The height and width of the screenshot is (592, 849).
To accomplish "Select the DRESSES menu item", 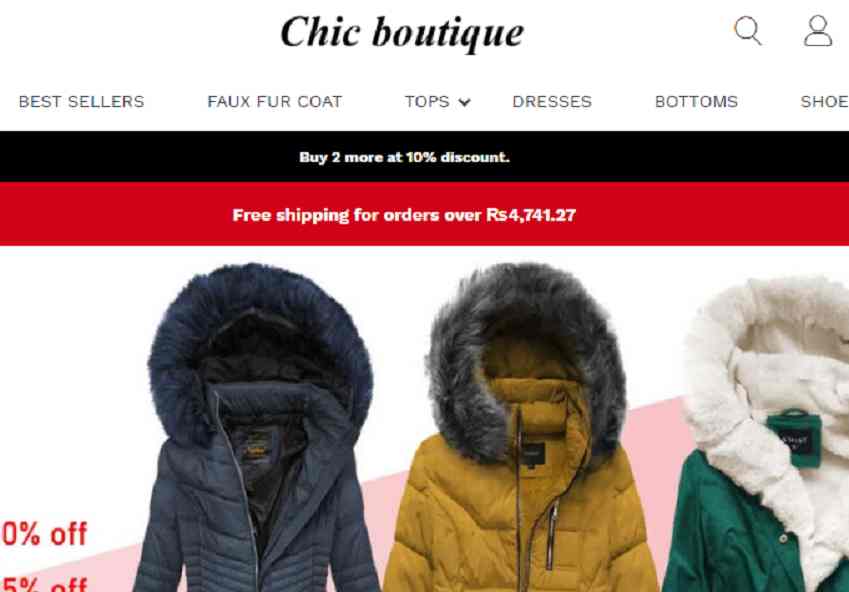I will tap(552, 101).
